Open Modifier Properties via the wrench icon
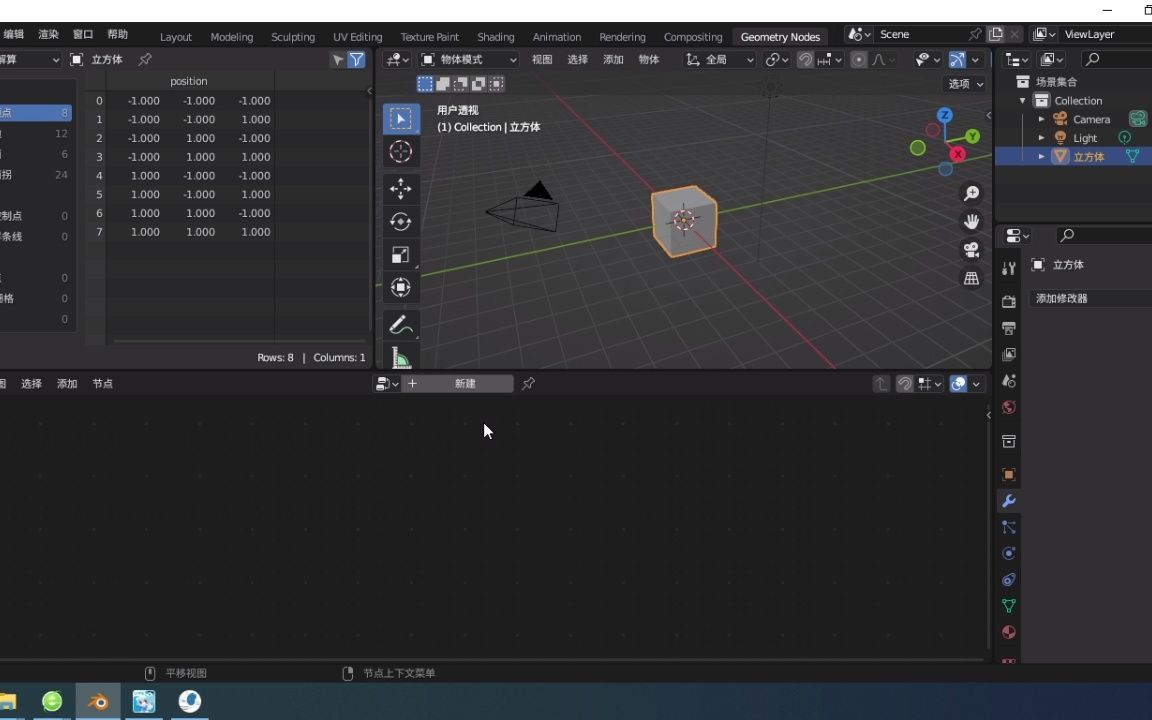This screenshot has width=1152, height=720. click(1008, 501)
